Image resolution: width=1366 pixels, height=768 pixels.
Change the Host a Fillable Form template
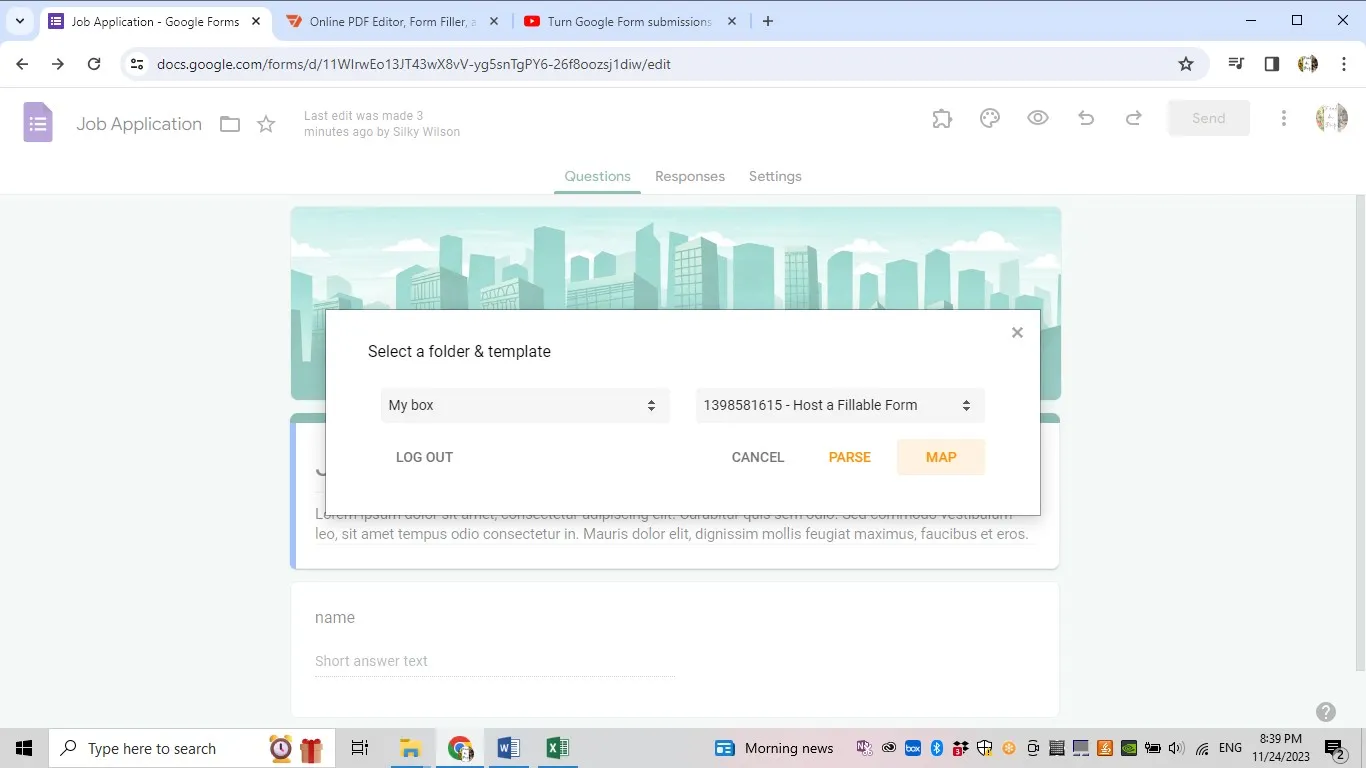click(838, 405)
